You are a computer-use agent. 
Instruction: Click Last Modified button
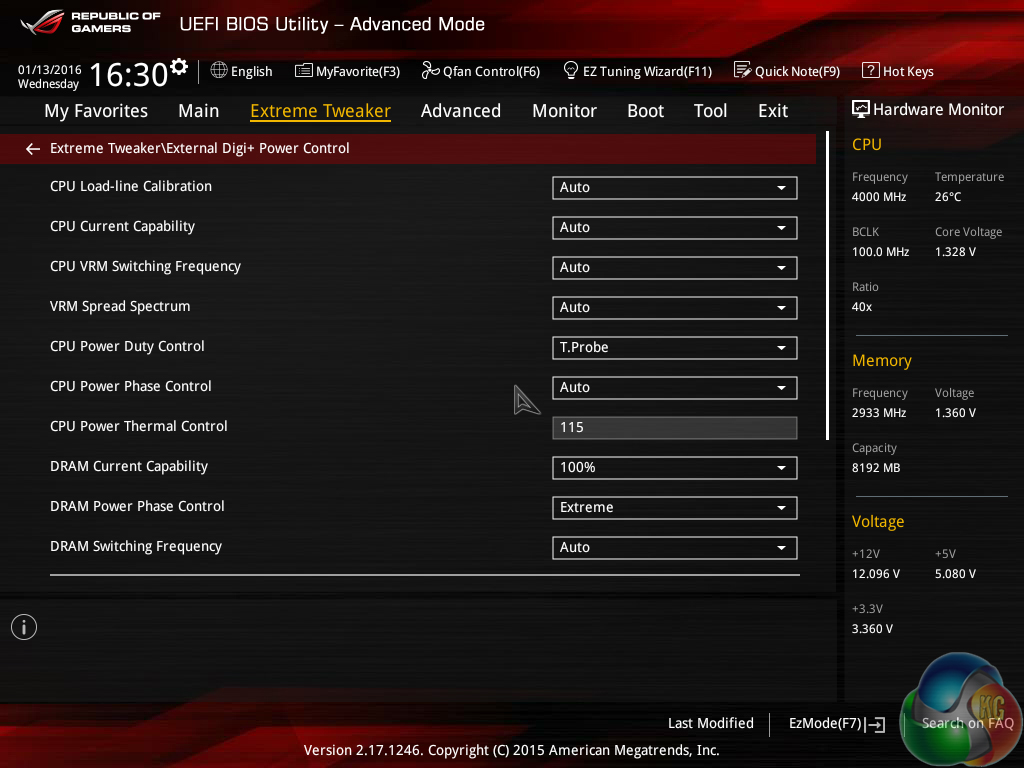pos(711,724)
